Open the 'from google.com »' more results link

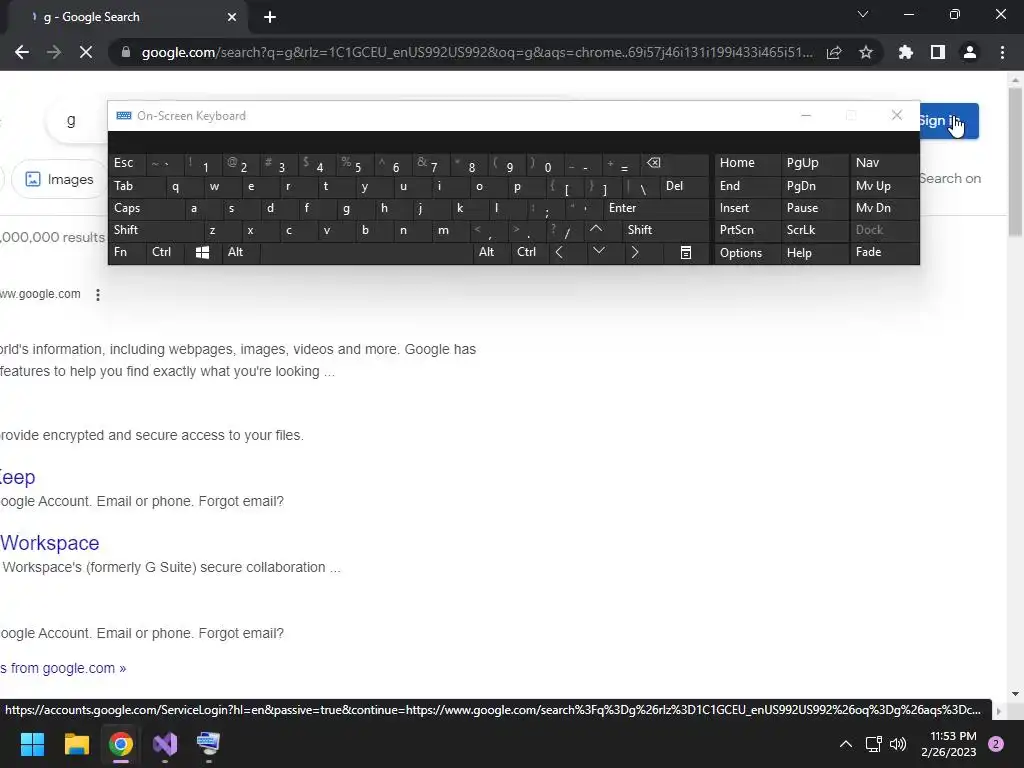pyautogui.click(x=63, y=668)
